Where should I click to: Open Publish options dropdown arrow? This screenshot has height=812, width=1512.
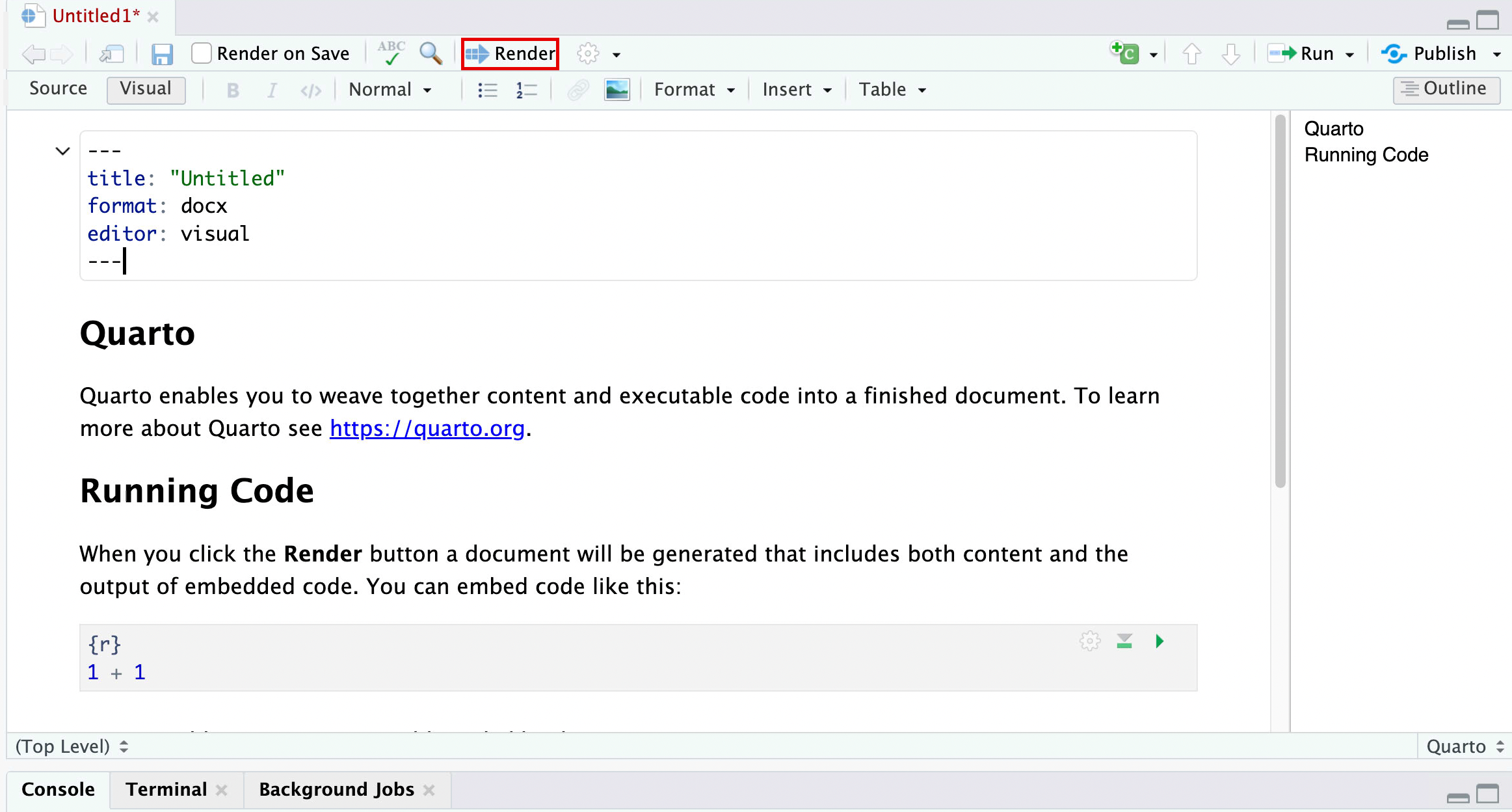(x=1497, y=55)
